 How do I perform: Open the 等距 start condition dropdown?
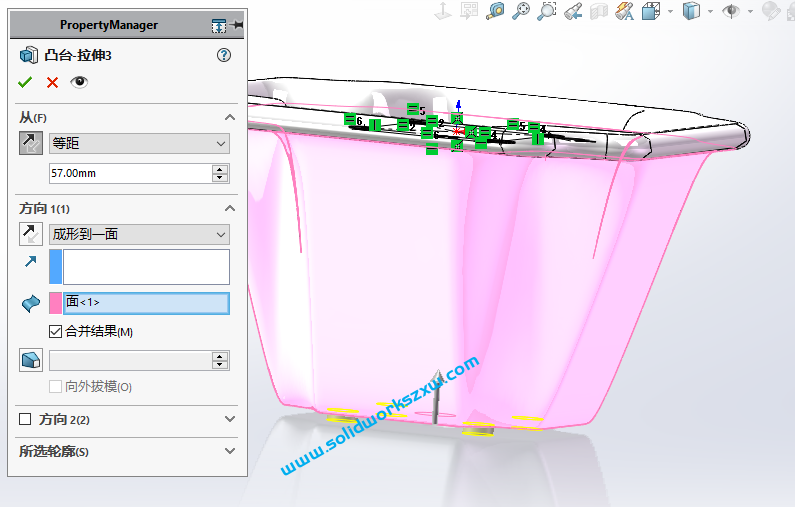[x=139, y=144]
